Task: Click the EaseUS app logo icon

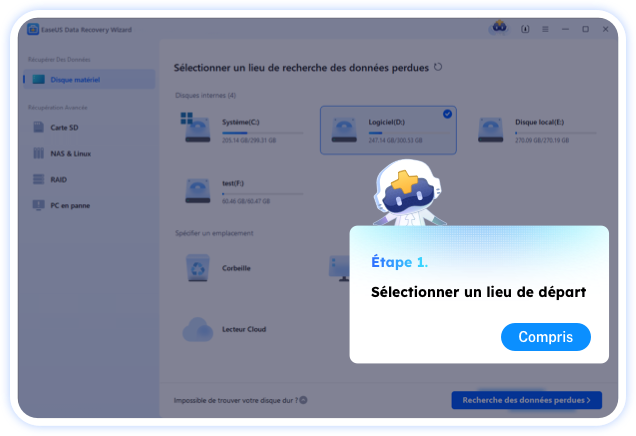Action: point(33,29)
